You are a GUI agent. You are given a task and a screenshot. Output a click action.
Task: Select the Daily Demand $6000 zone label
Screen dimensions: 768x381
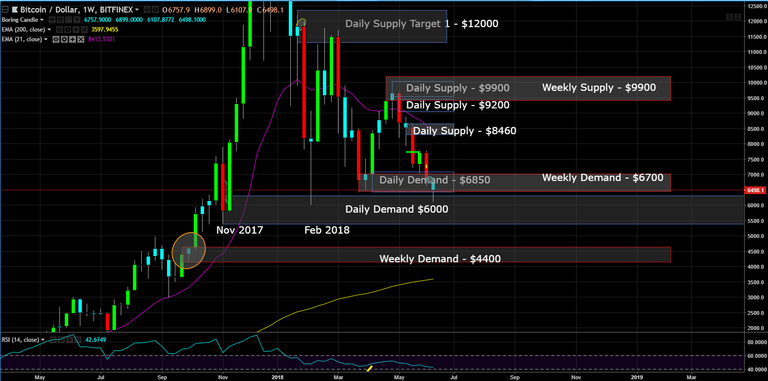(x=397, y=209)
